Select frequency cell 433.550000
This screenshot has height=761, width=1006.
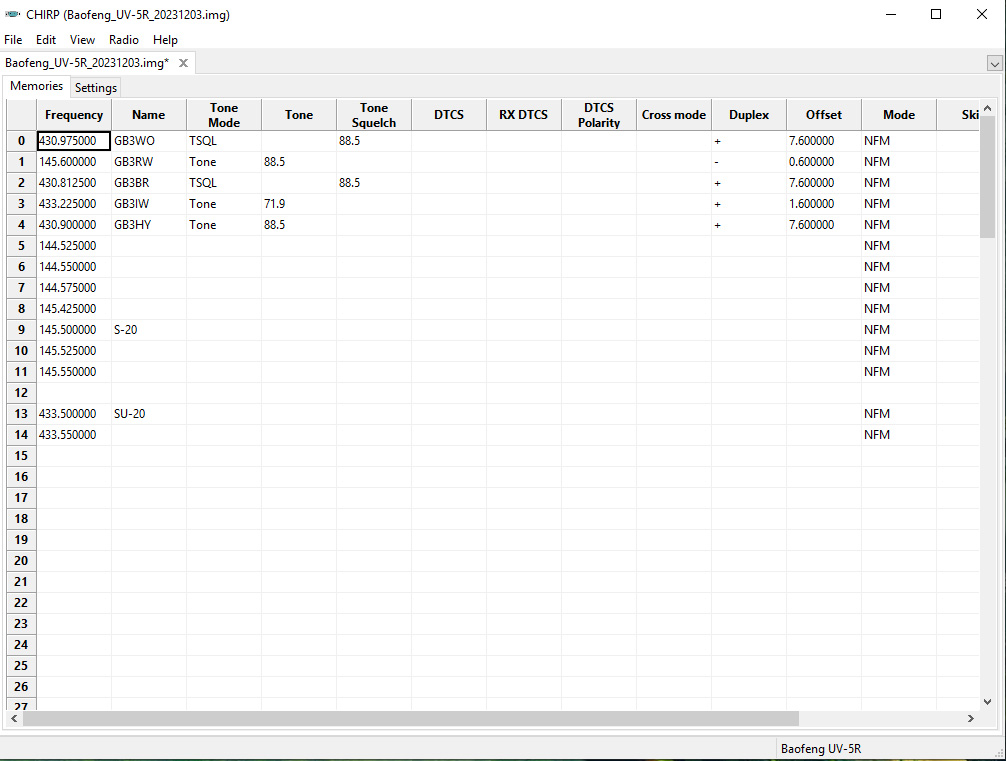coord(74,434)
